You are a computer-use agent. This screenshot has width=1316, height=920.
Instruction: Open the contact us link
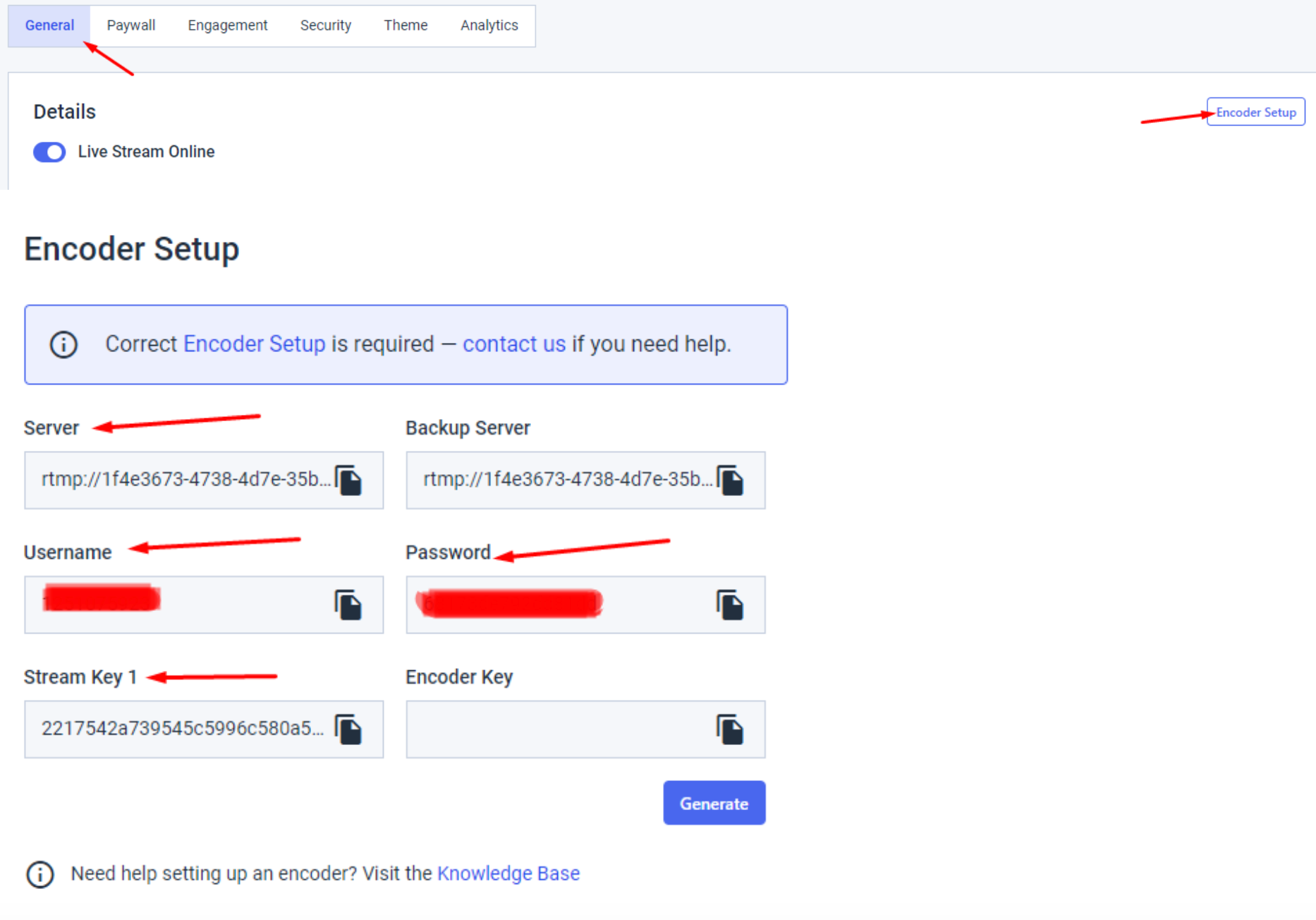coord(514,344)
